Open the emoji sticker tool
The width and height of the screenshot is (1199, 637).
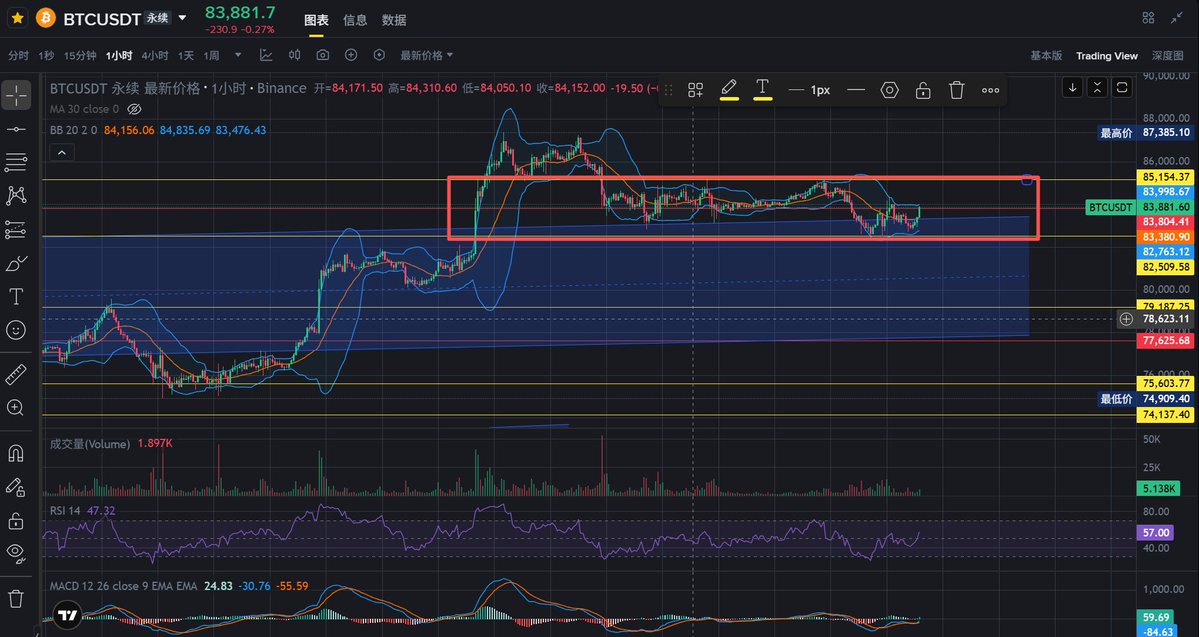[16, 330]
